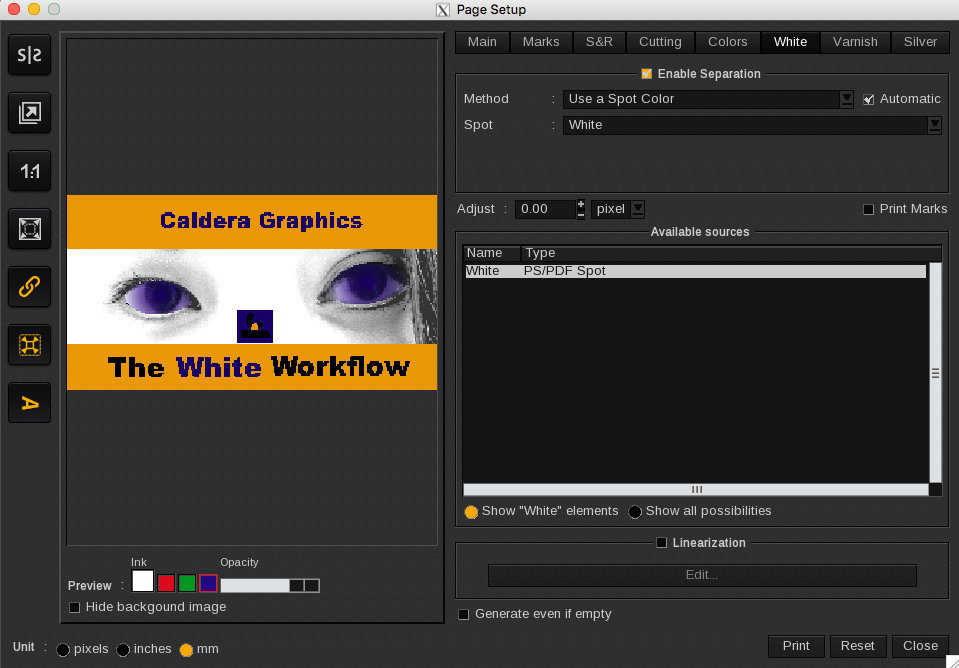Screen dimensions: 959x668
Task: Click the rotated letter A icon
Action: pos(29,403)
